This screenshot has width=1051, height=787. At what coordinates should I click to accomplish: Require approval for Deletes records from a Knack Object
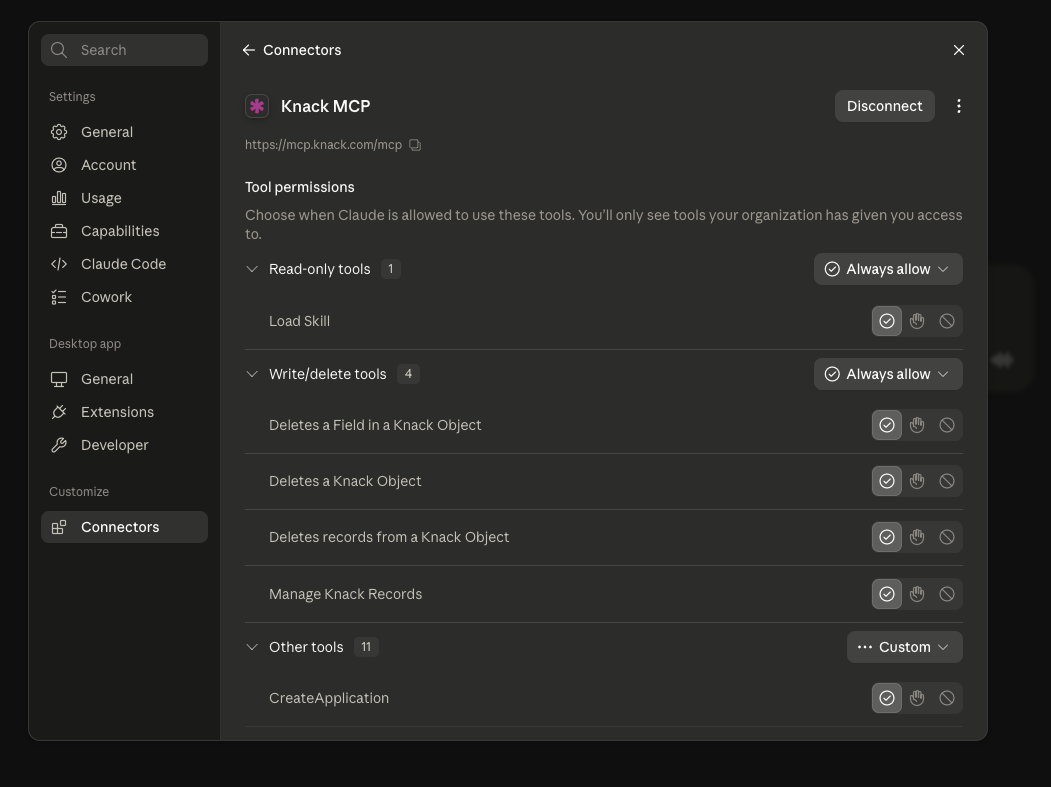click(917, 537)
